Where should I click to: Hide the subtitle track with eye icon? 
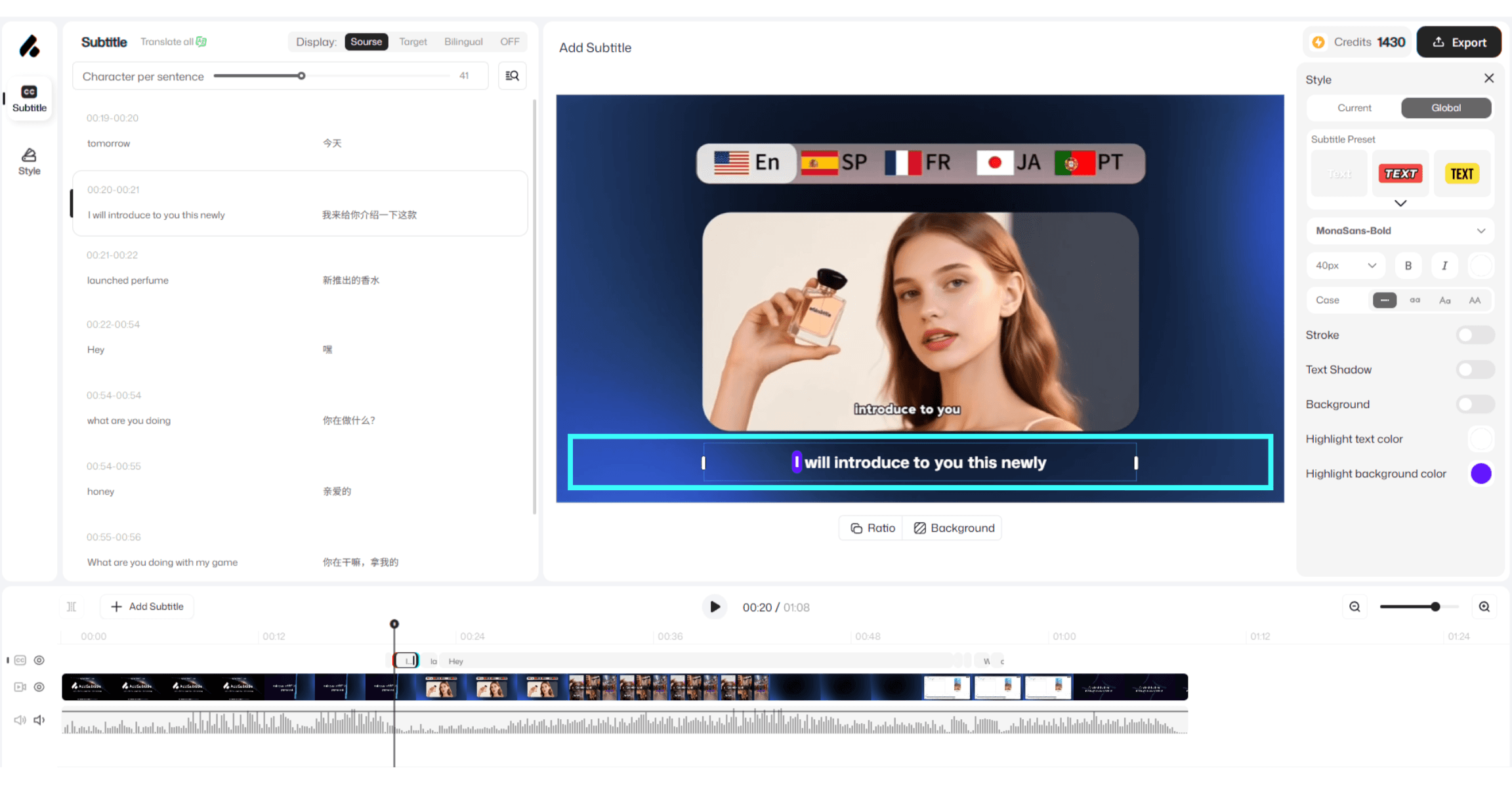(39, 660)
